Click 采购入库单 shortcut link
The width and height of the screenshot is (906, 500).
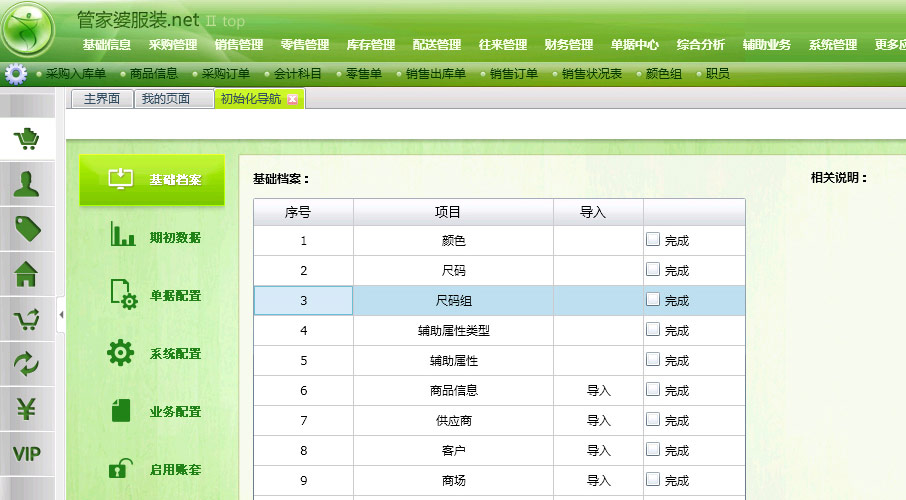tap(75, 74)
